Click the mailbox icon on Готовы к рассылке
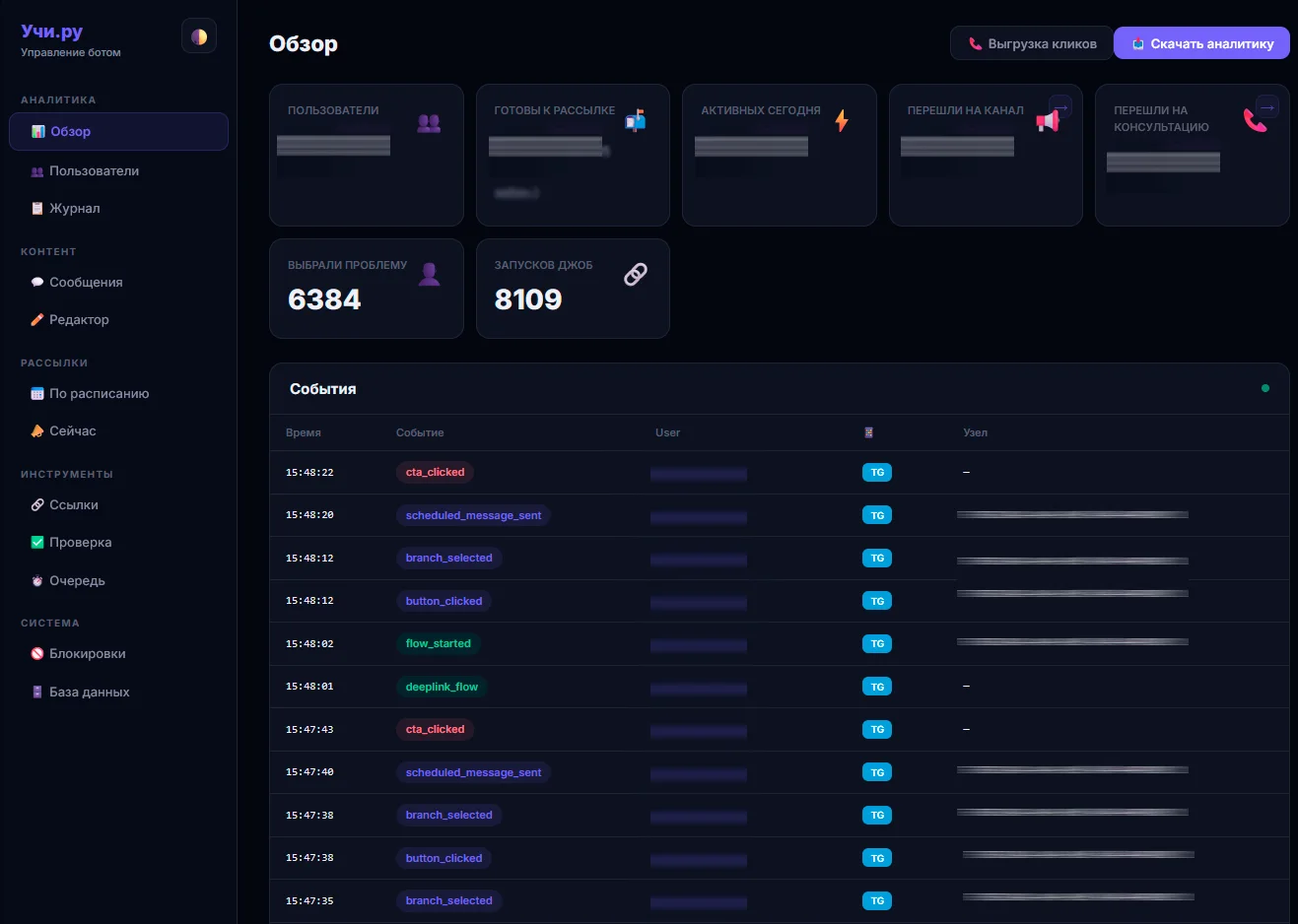1298x924 pixels. [x=636, y=120]
